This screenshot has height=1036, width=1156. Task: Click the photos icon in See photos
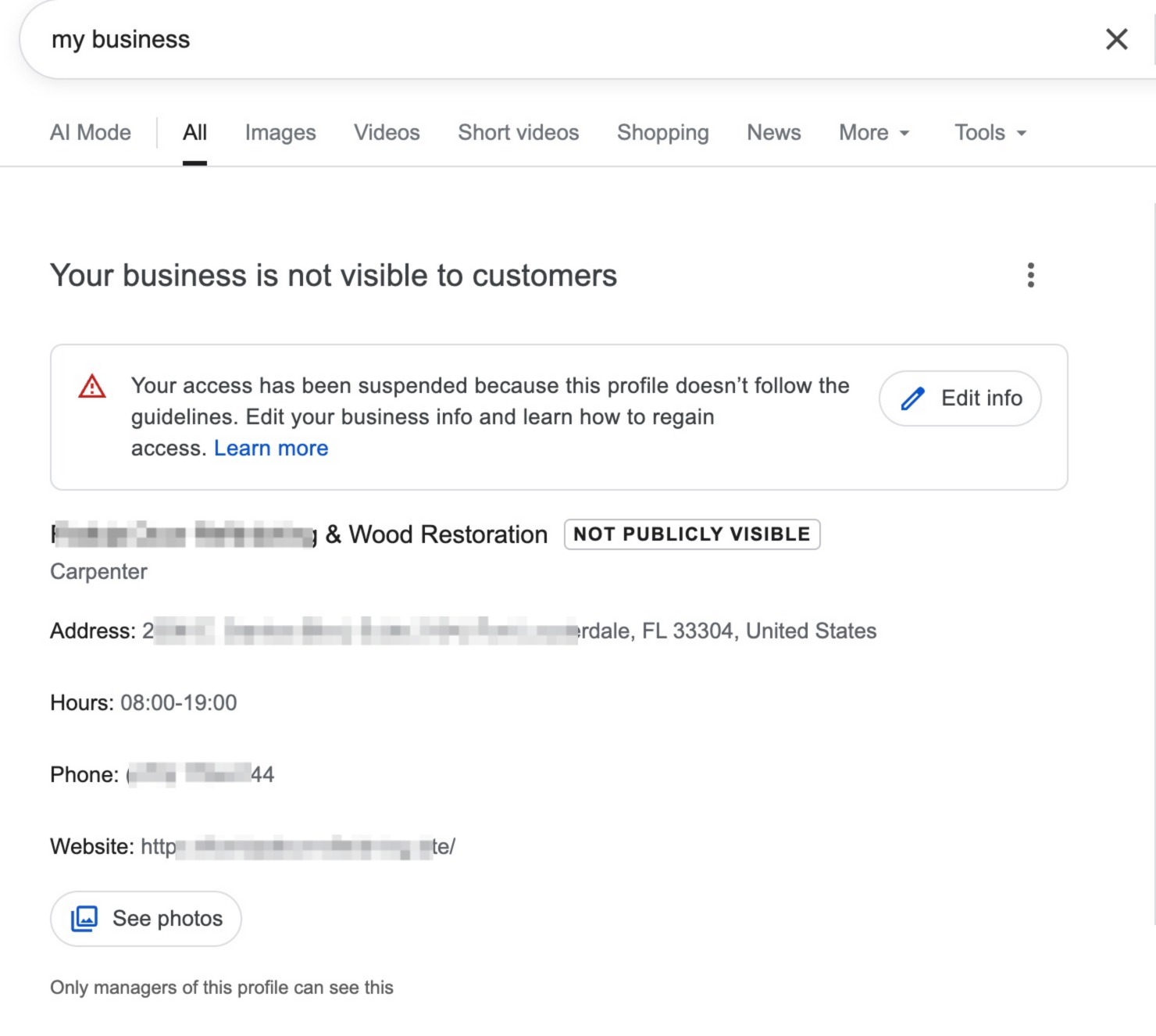pyautogui.click(x=84, y=918)
